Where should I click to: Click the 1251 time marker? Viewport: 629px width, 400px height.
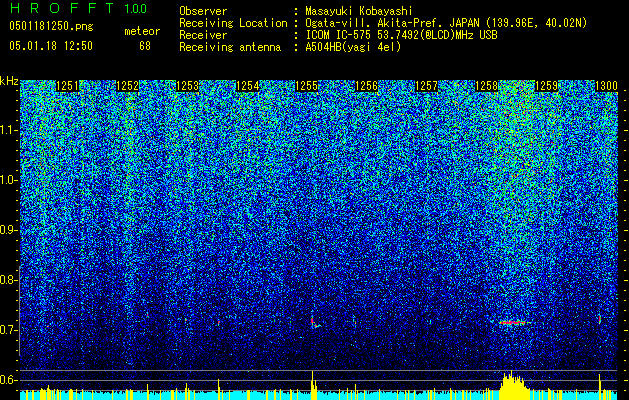(67, 86)
